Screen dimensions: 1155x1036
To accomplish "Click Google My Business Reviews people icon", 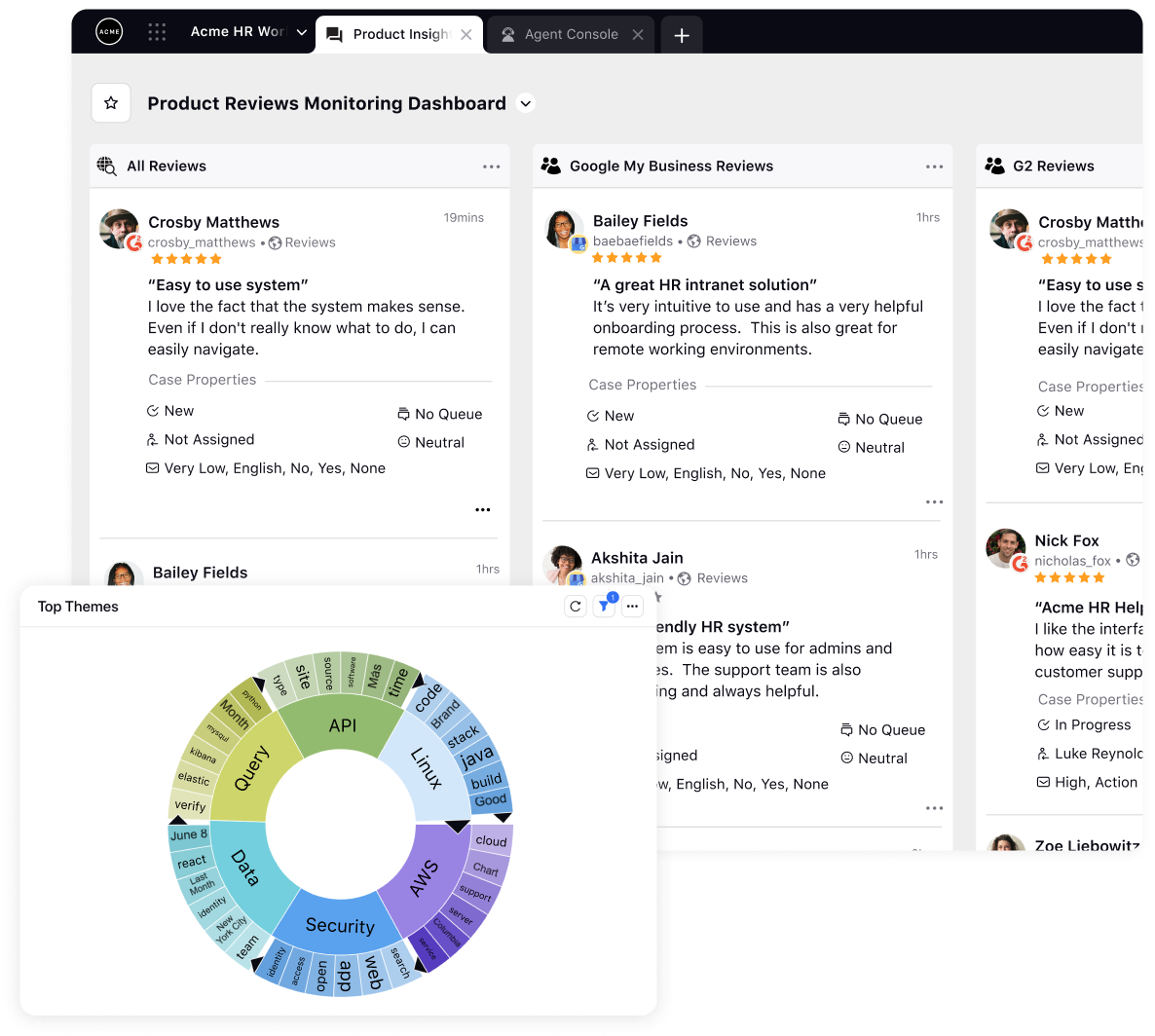I will click(551, 166).
